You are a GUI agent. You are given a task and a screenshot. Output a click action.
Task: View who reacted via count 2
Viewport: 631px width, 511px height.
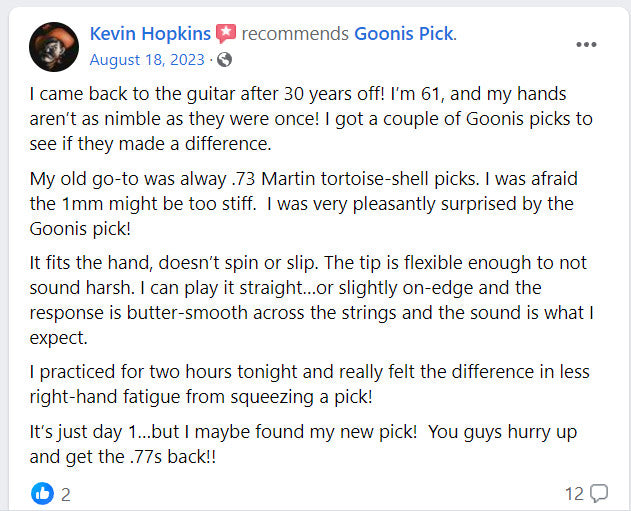tap(65, 493)
